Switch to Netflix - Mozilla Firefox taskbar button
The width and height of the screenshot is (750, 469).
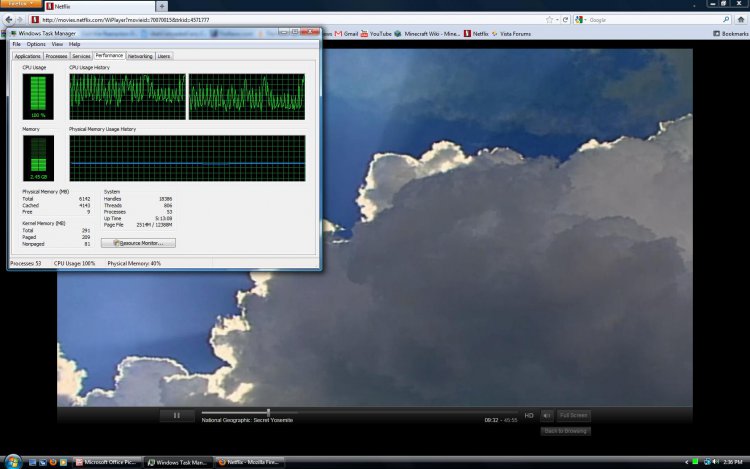(249, 462)
